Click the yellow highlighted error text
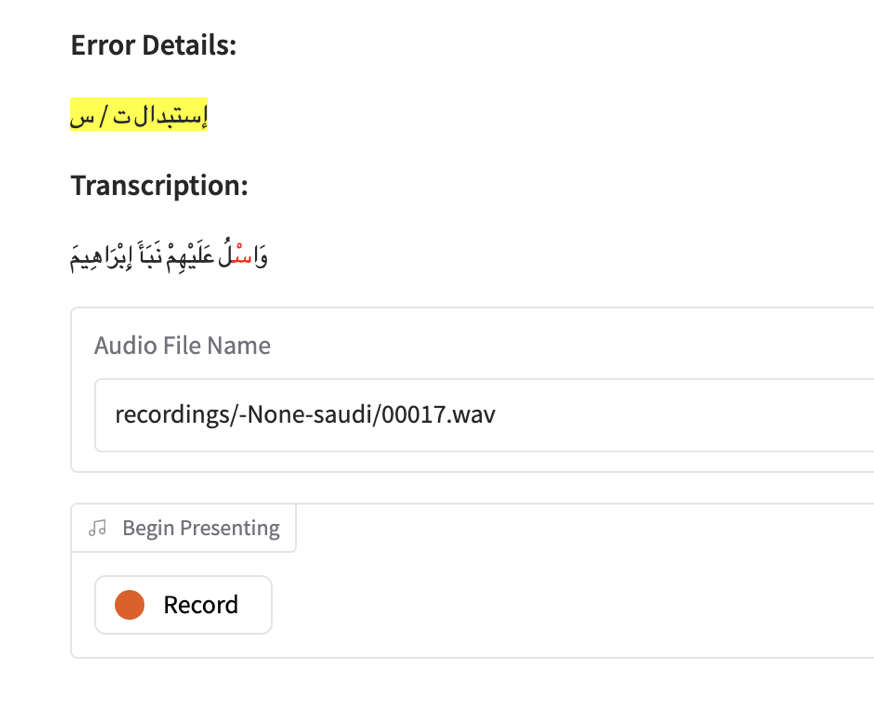 point(138,117)
